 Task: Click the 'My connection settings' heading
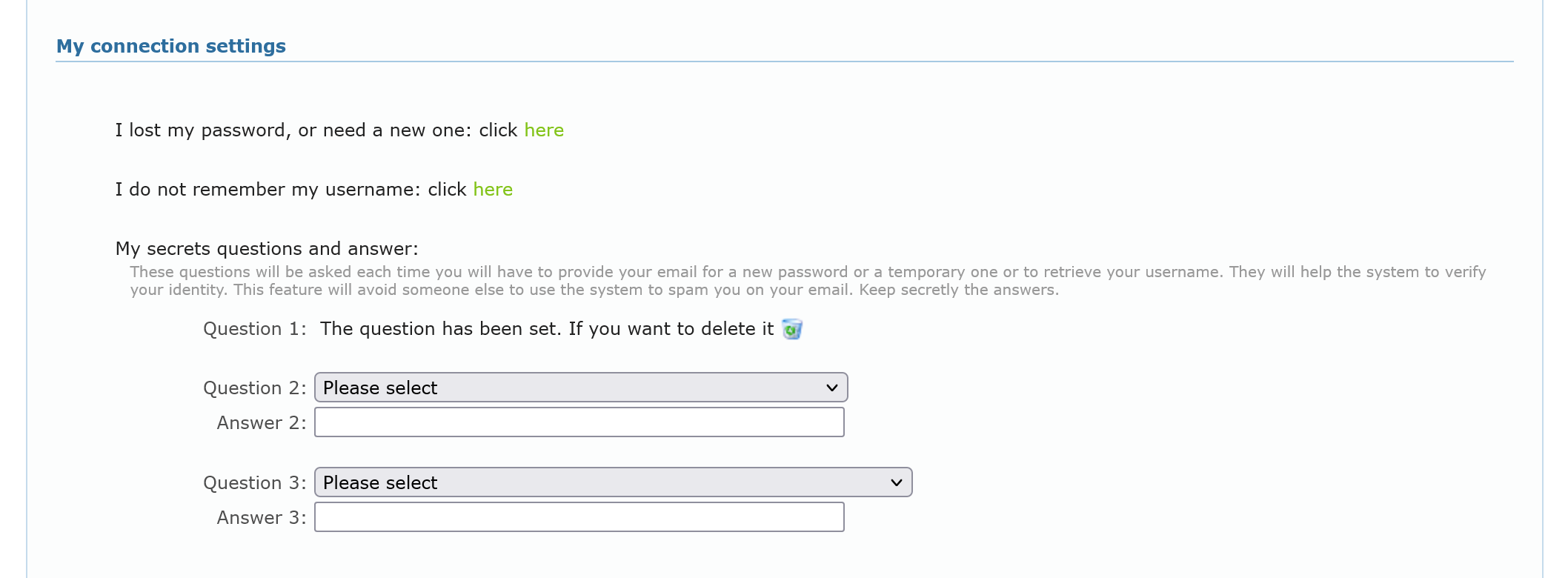pos(171,46)
